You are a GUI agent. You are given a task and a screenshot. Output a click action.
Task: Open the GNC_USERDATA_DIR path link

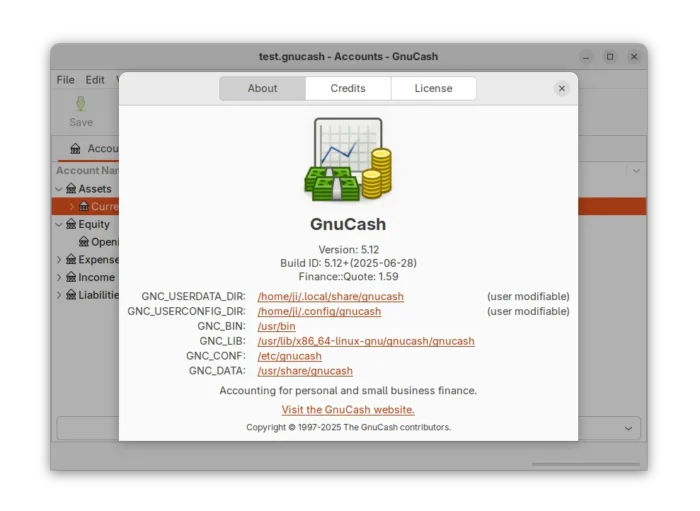[x=330, y=297]
